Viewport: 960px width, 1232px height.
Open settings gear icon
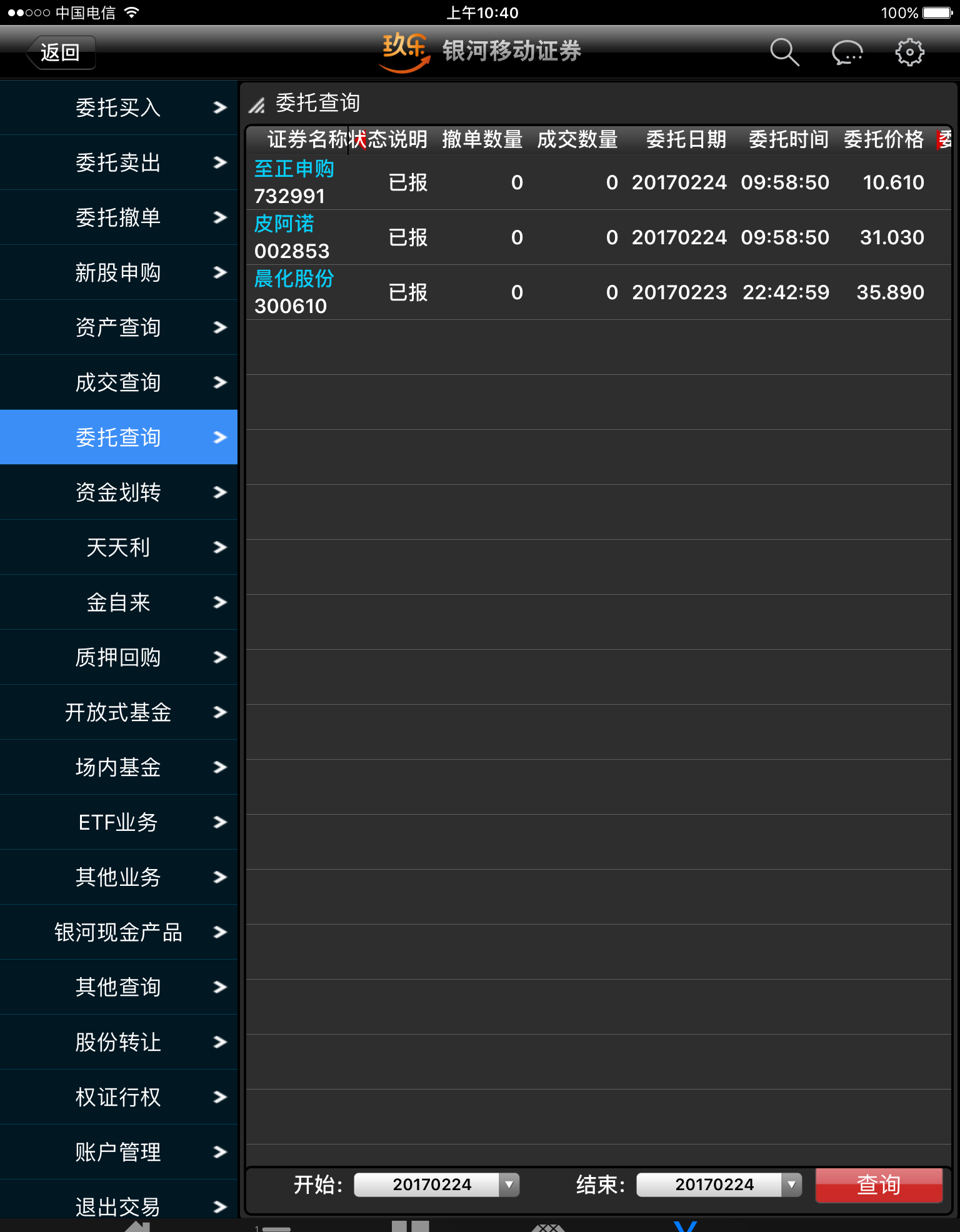[909, 52]
